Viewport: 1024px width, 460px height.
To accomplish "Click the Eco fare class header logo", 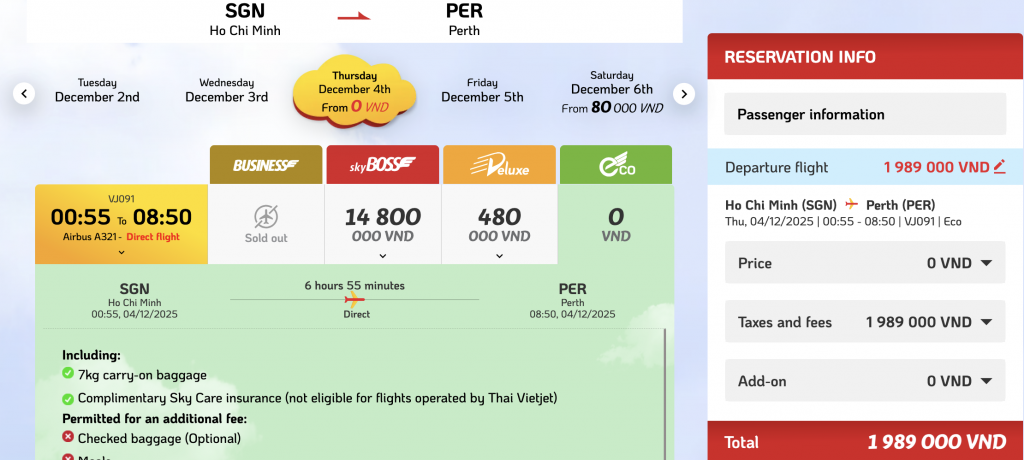I will 616,165.
